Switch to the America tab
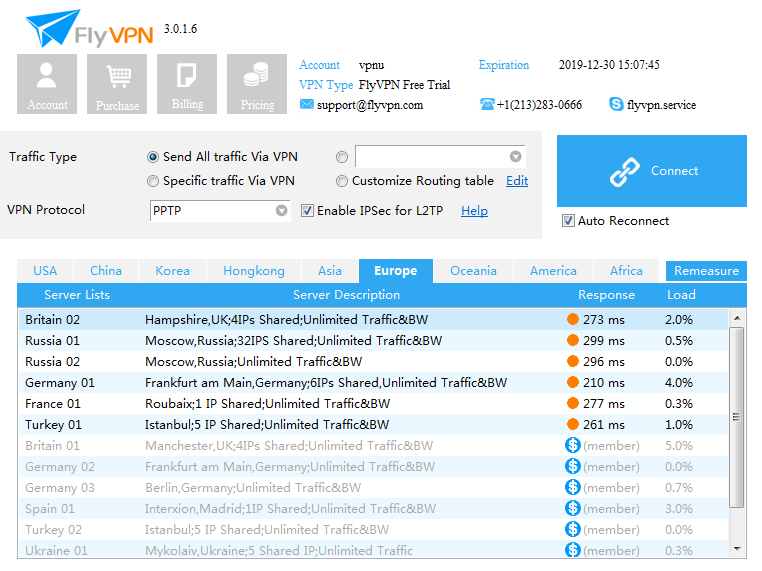Viewport: 762px width, 571px height. coord(554,271)
